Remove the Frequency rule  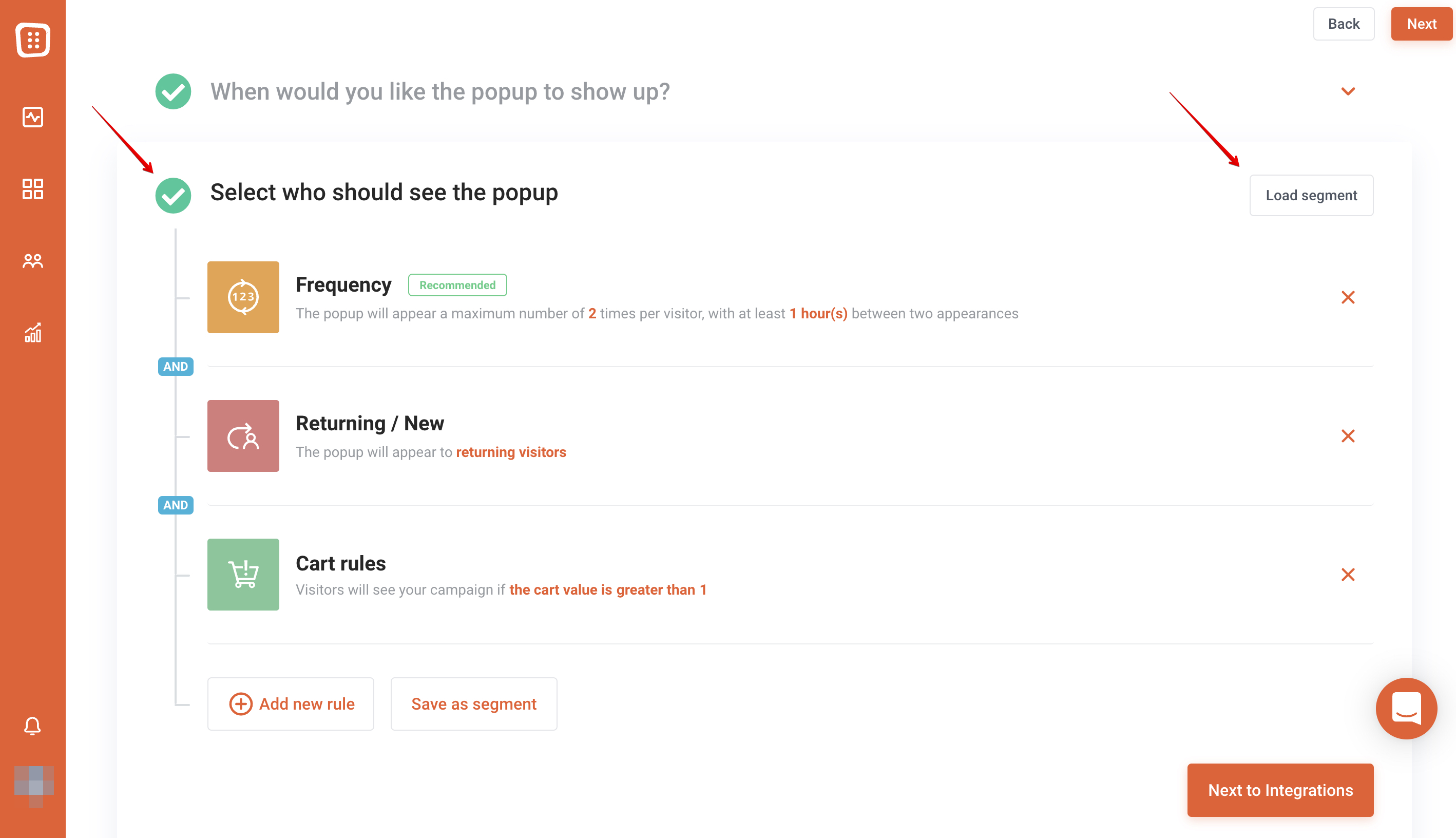1348,297
